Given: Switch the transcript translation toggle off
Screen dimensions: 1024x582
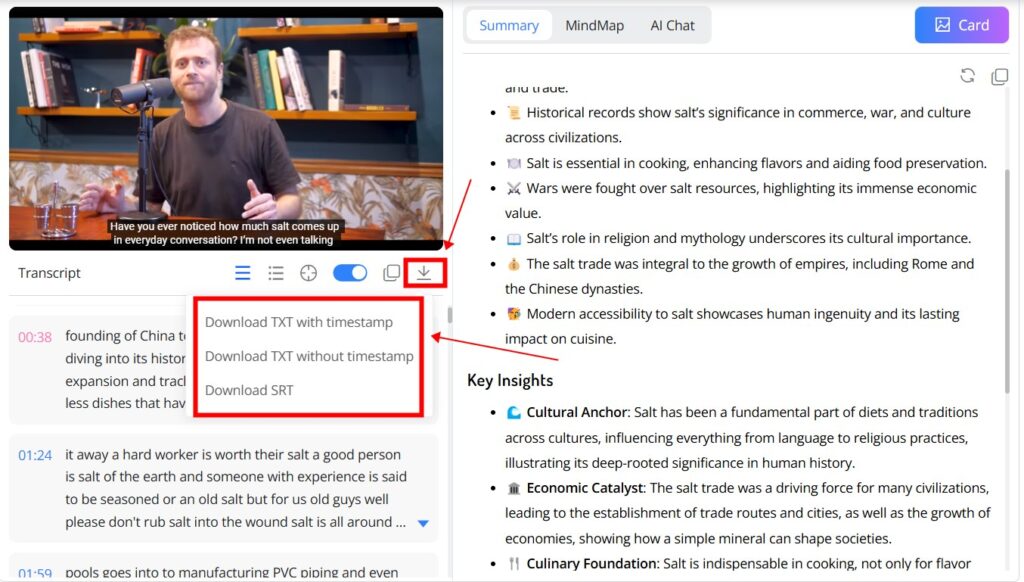Looking at the screenshot, I should (x=350, y=271).
